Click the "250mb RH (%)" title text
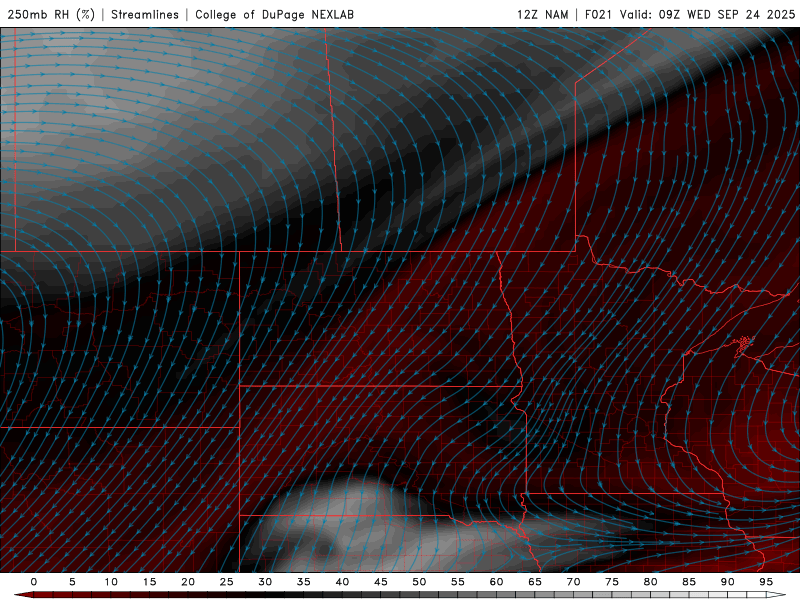Screen dimensions: 800x600 point(51,14)
